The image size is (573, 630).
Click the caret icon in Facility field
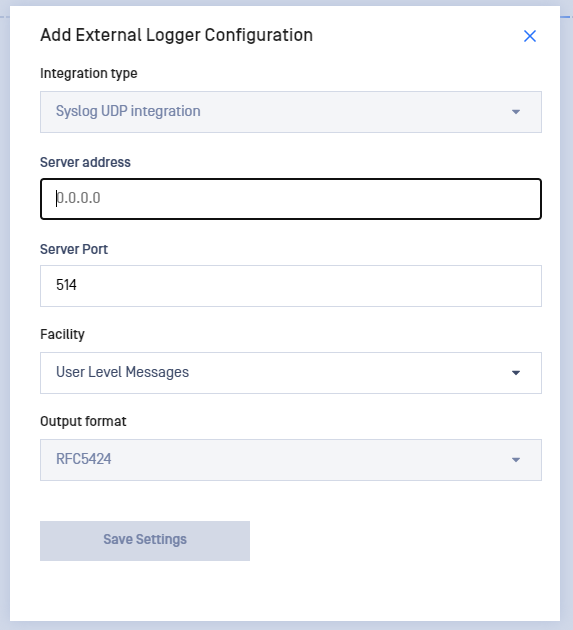coord(516,373)
